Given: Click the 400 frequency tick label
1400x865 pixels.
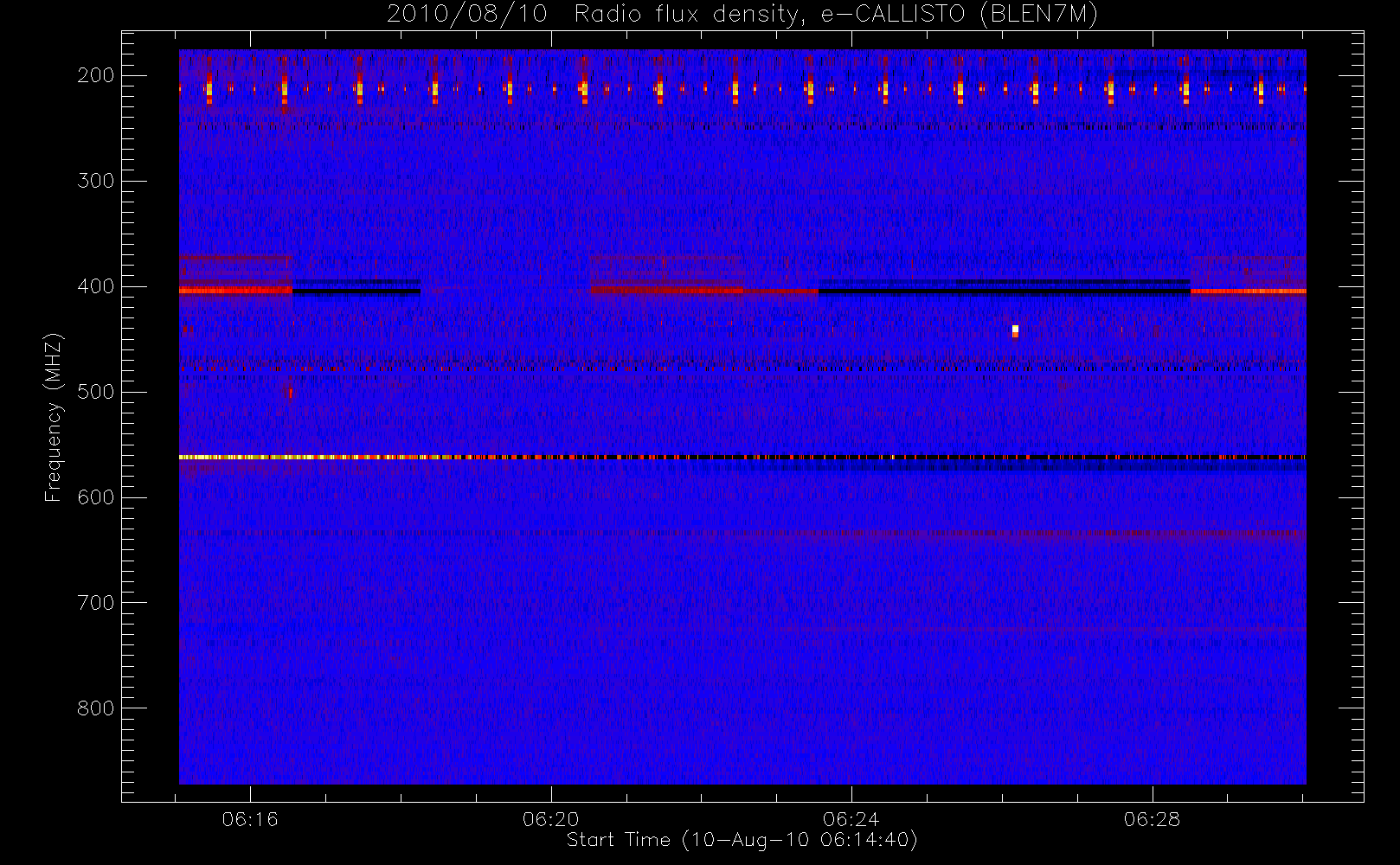Looking at the screenshot, I should point(95,286).
